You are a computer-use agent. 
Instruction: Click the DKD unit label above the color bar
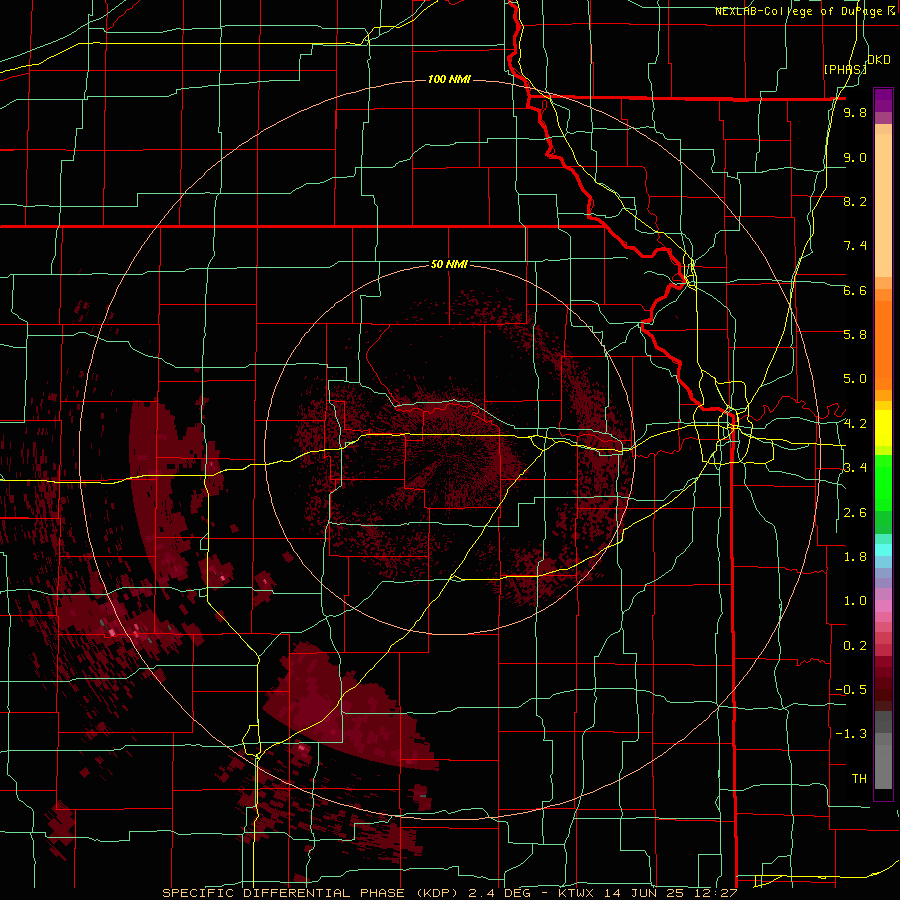(879, 60)
